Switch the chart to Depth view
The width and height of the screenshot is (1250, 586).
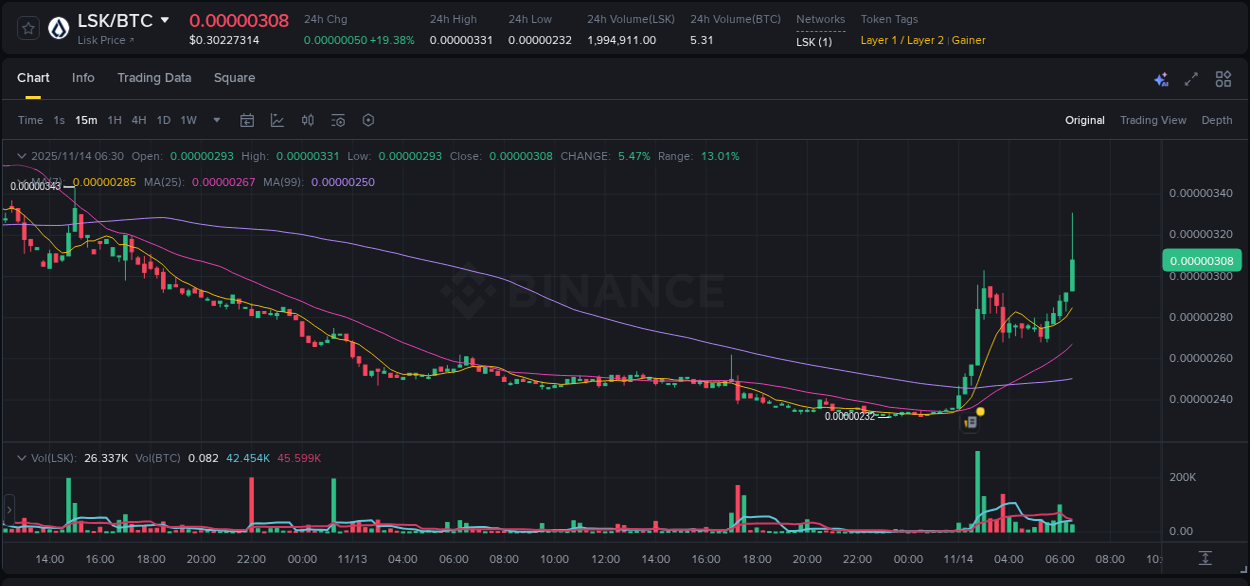pyautogui.click(x=1216, y=120)
